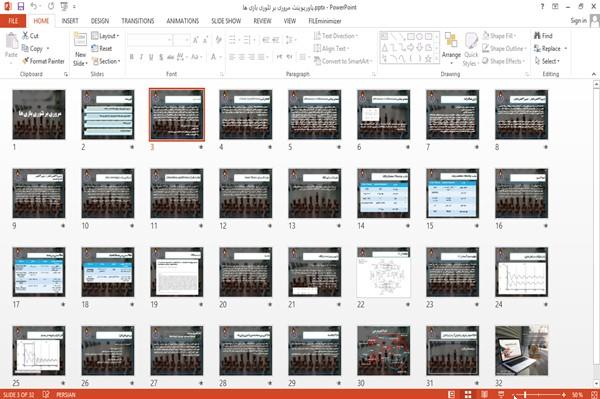Open Shape Effects dropdown
Image resolution: width=600 pixels, height=399 pixels.
click(503, 61)
